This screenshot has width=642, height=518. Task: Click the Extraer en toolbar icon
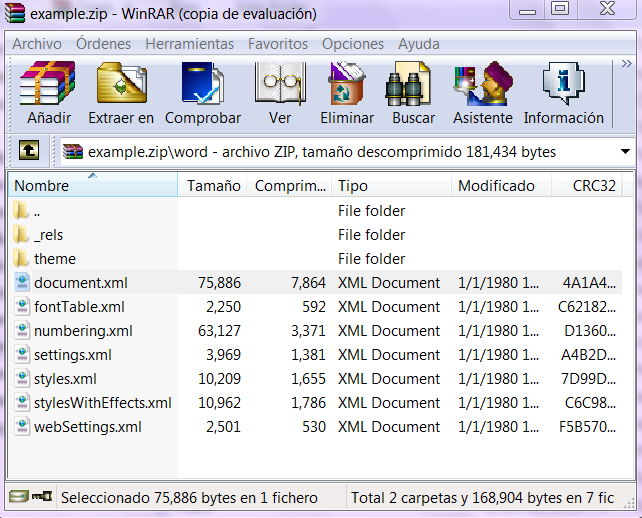click(122, 83)
